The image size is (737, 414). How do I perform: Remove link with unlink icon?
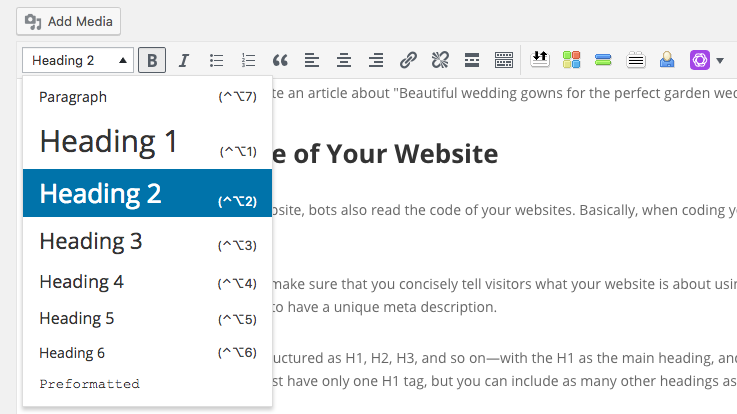(440, 60)
